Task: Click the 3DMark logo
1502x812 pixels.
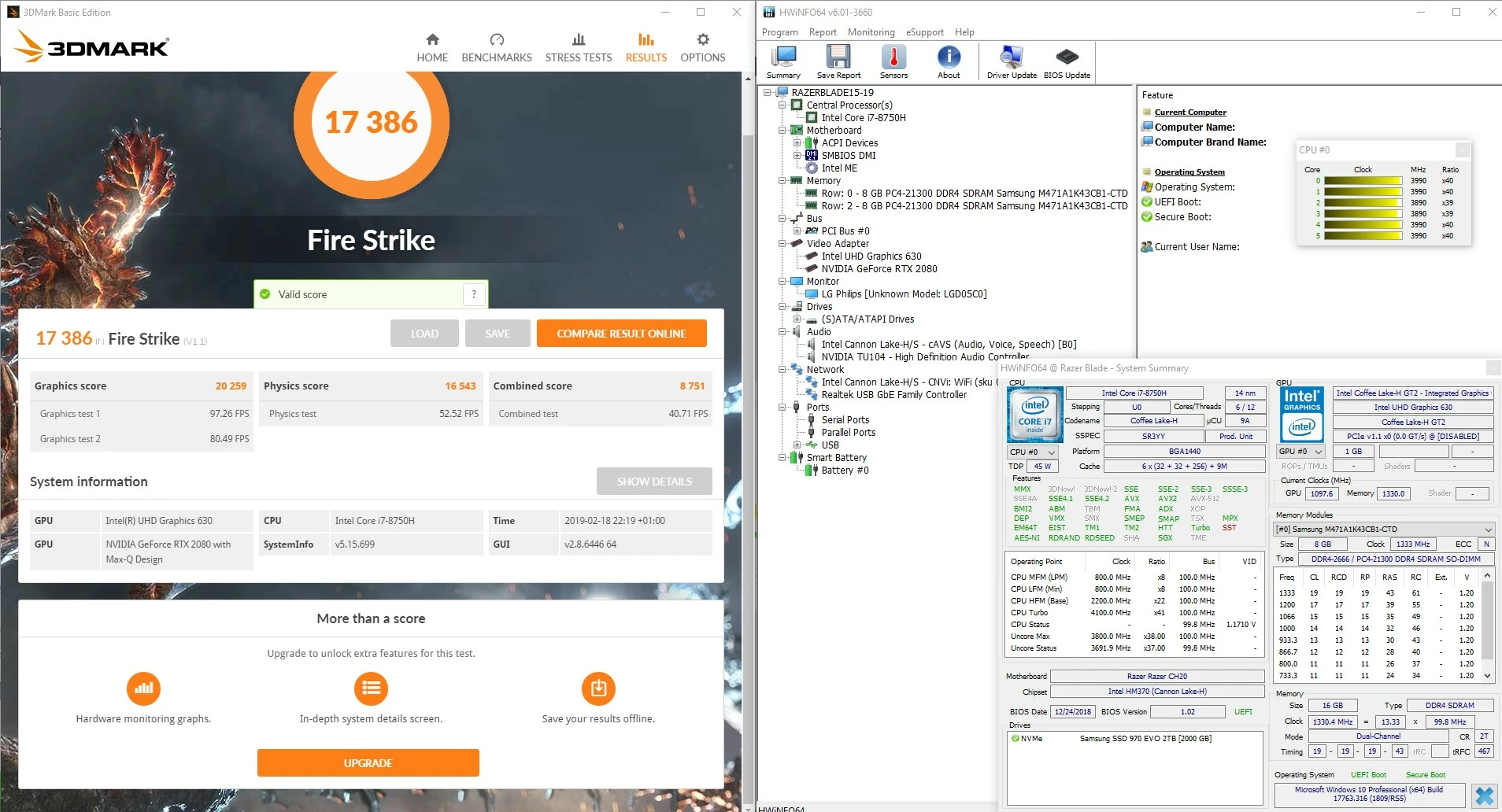Action: 91,46
